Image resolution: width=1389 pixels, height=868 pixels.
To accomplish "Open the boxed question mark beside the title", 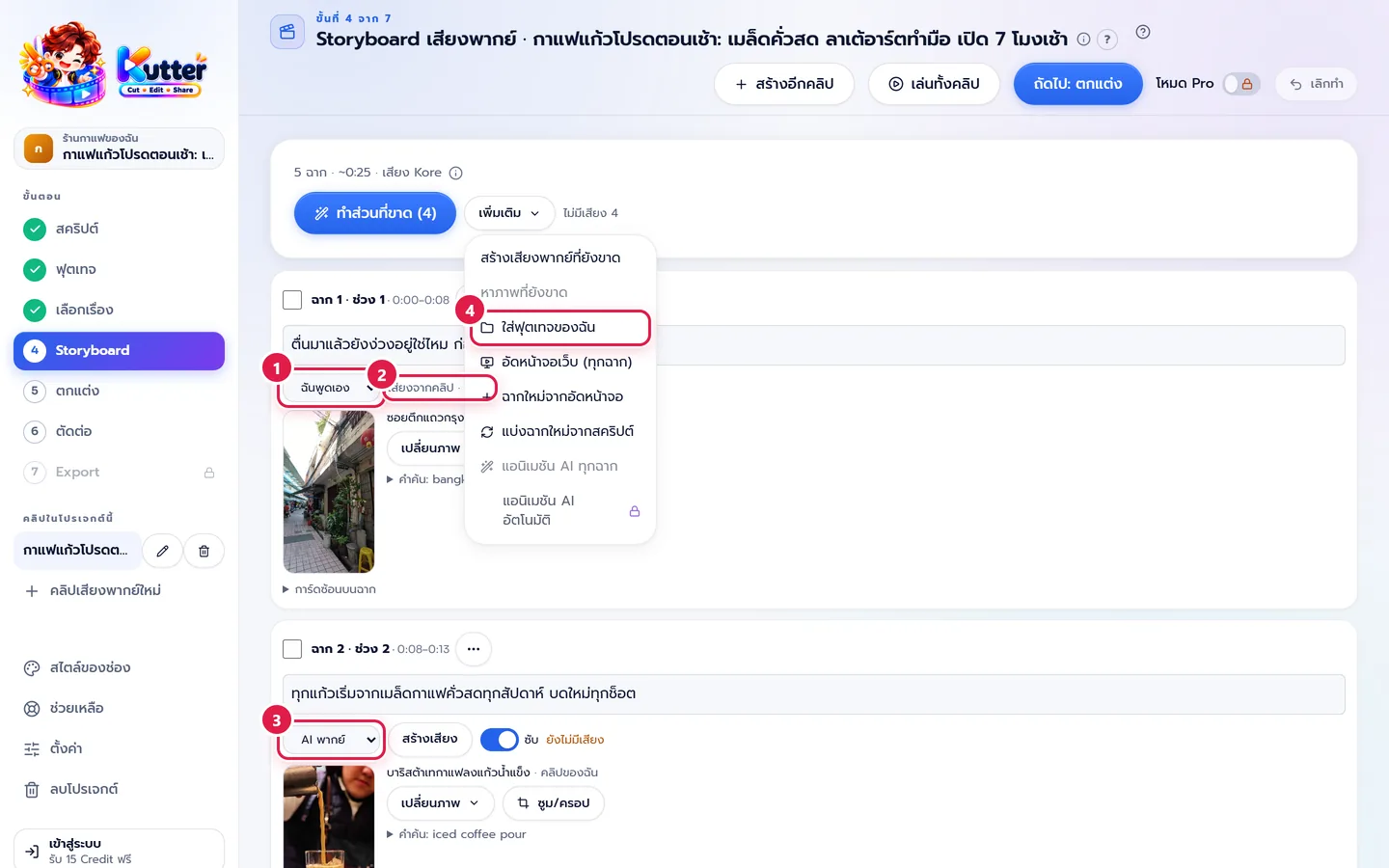I will 1107,40.
